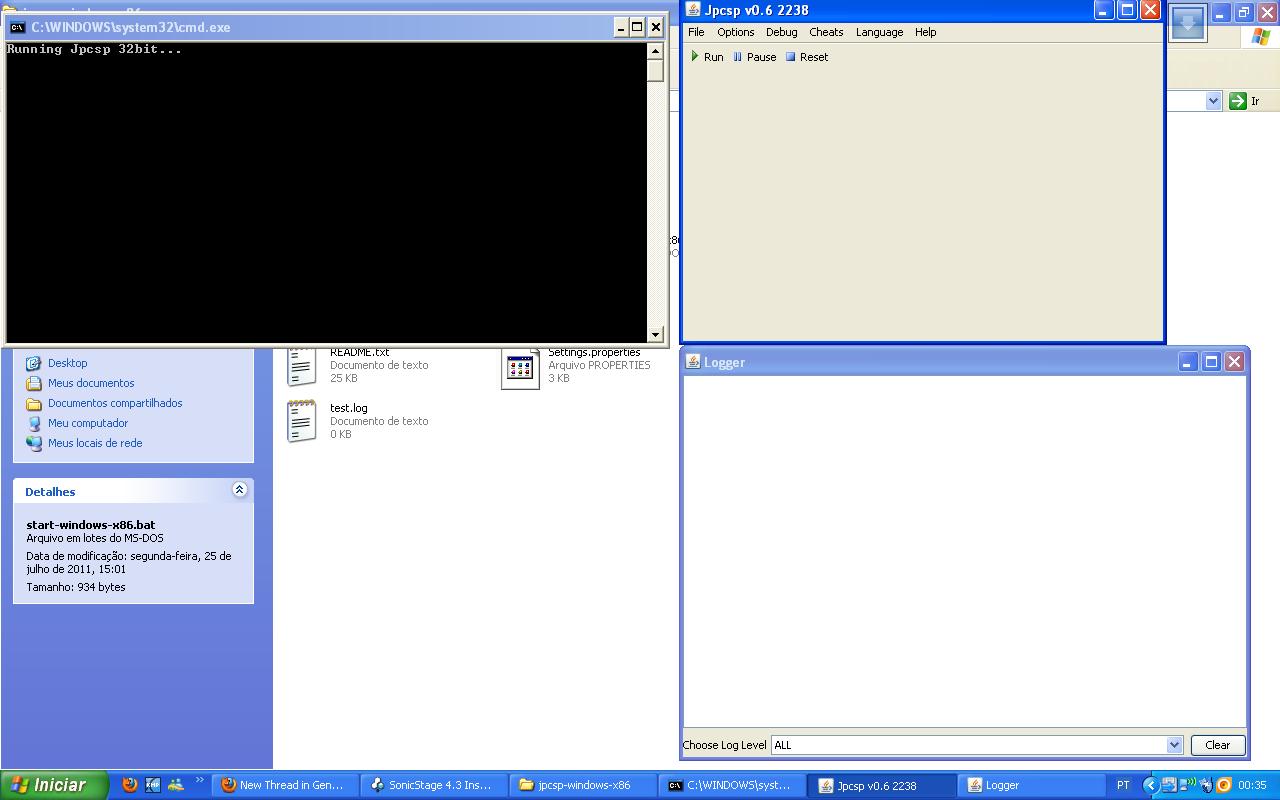Open the File menu in Jpcsp
The image size is (1280, 800).
[x=696, y=32]
